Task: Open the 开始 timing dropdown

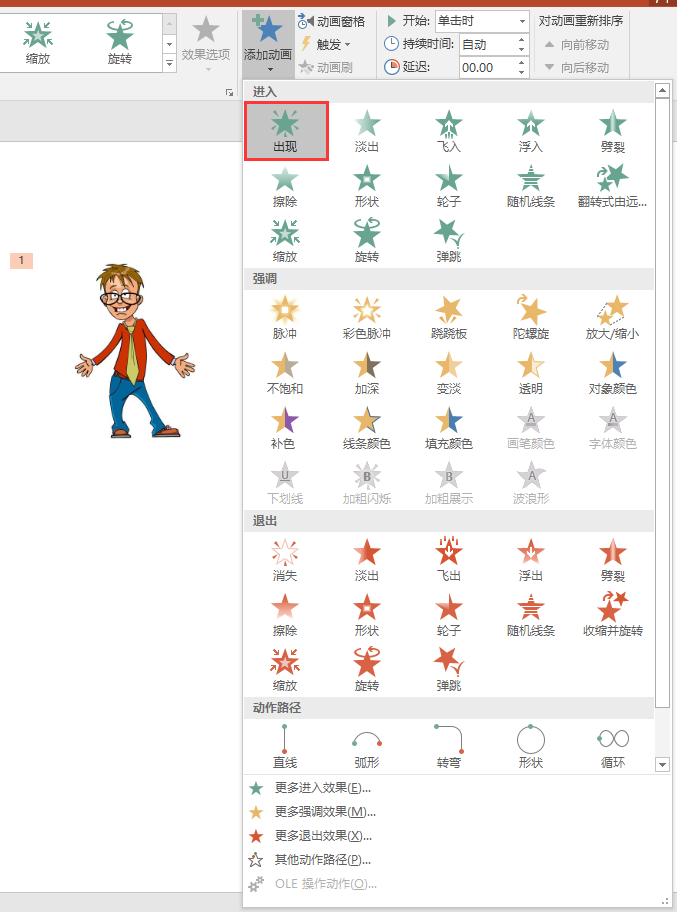Action: [x=481, y=21]
